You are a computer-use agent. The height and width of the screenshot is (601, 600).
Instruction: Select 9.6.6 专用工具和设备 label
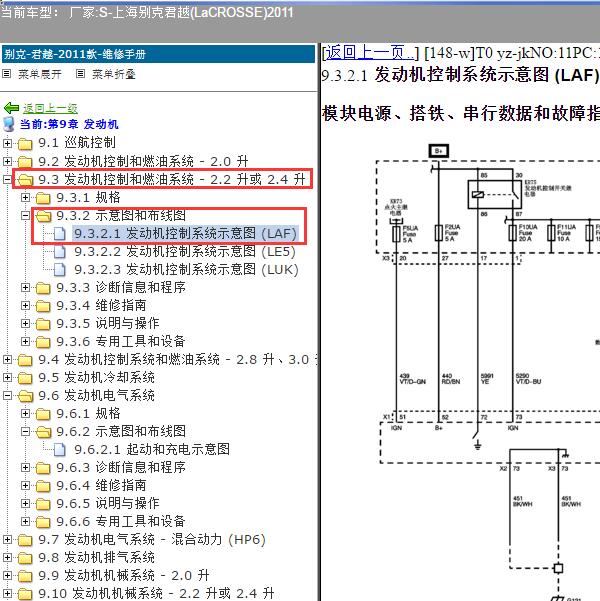(x=121, y=522)
